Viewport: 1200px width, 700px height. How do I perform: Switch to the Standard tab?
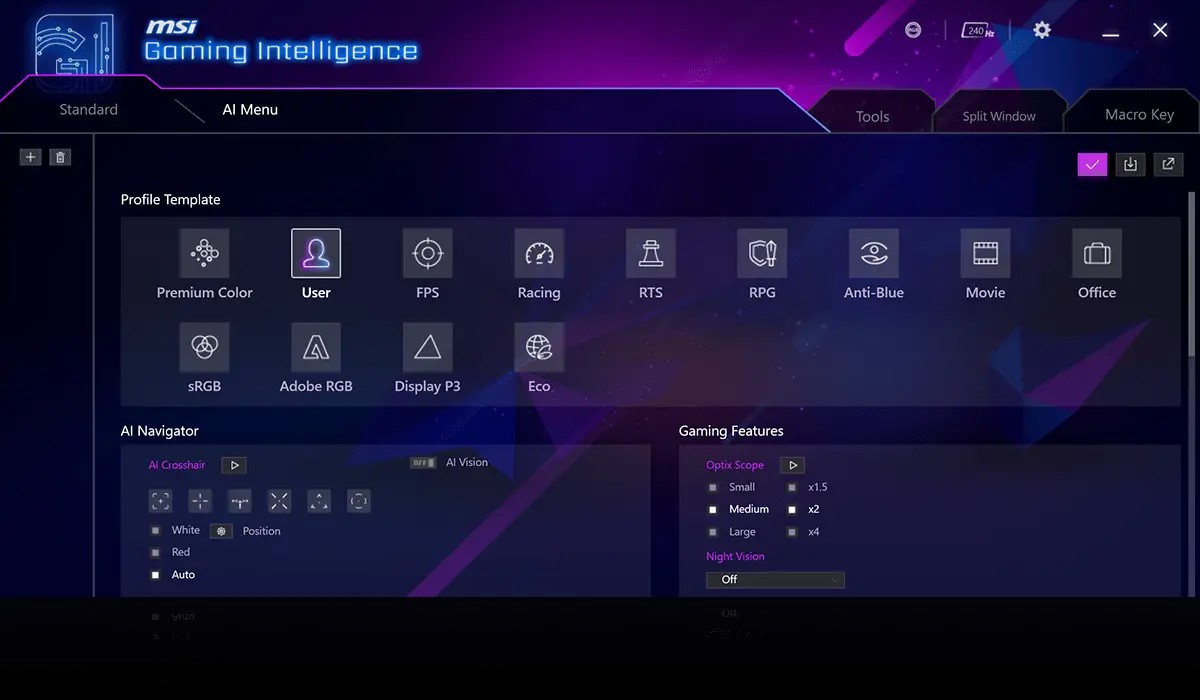(88, 109)
